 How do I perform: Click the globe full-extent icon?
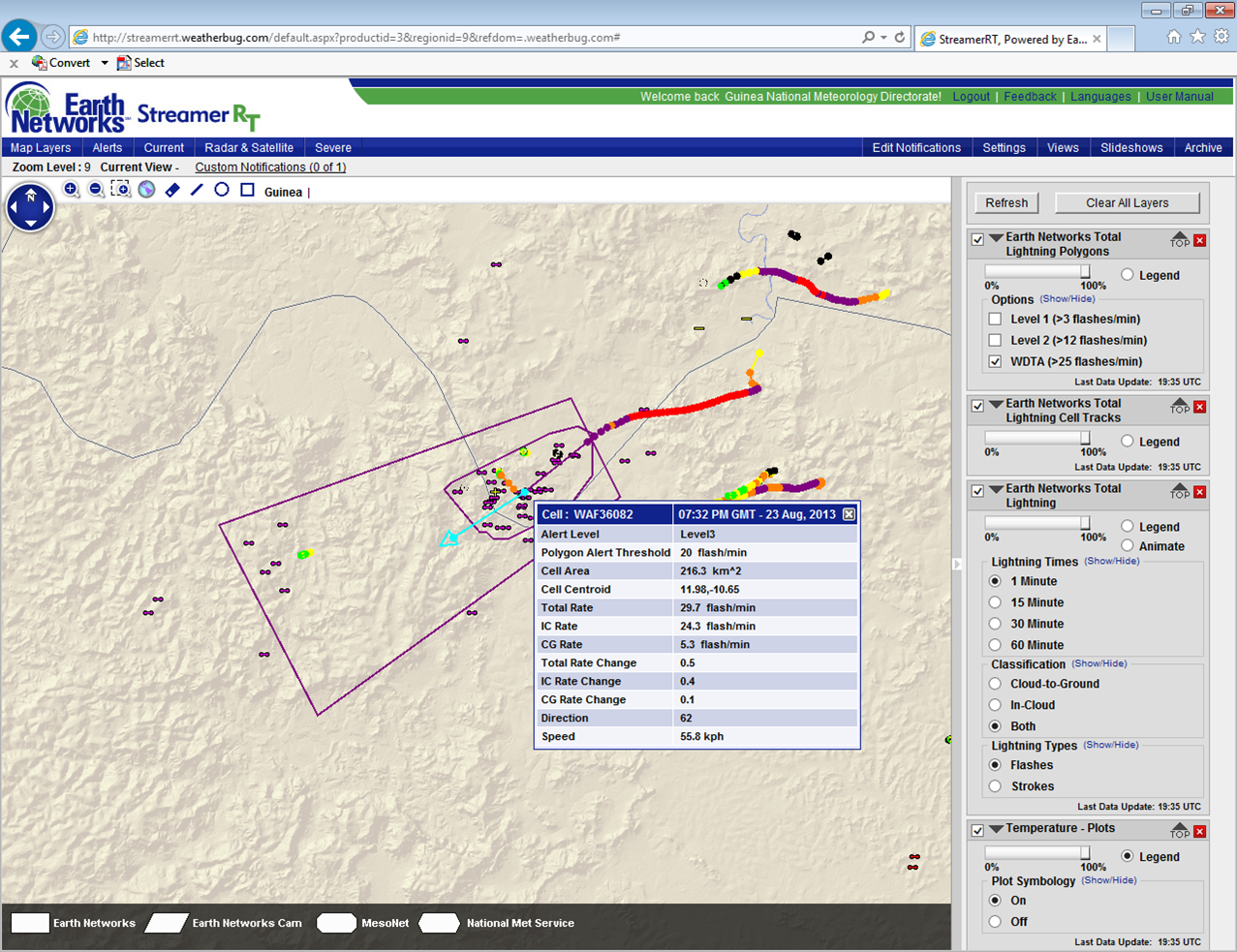(146, 190)
